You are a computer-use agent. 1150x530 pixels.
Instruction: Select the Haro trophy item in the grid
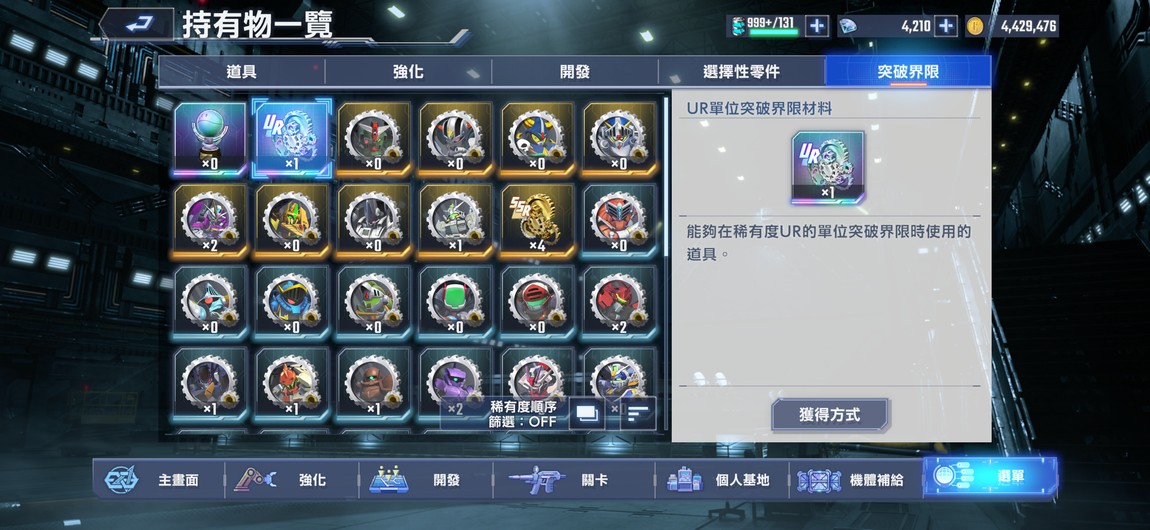point(210,139)
